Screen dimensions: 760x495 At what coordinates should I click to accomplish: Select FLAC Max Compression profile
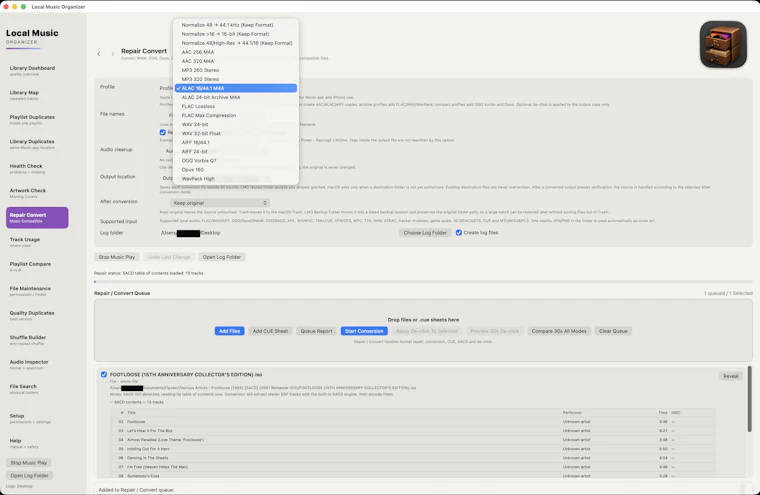236,115
